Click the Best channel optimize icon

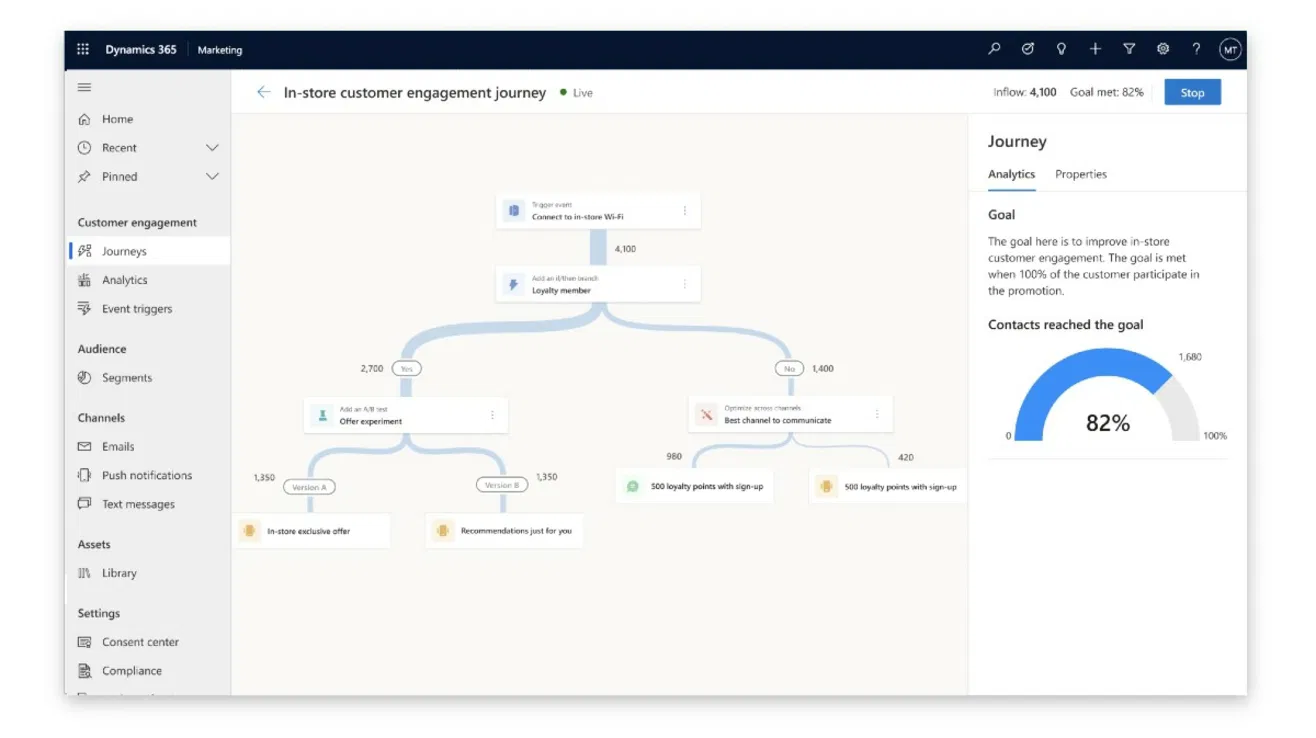tap(706, 415)
